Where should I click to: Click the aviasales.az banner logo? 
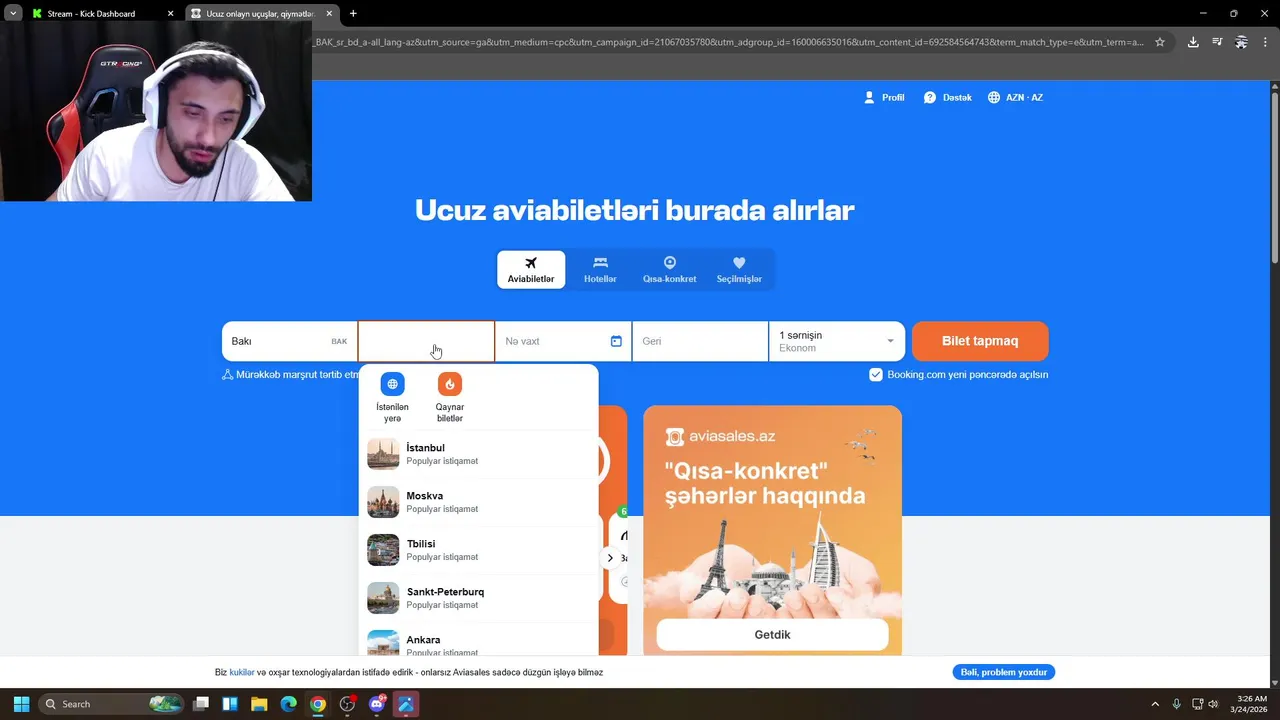(721, 436)
